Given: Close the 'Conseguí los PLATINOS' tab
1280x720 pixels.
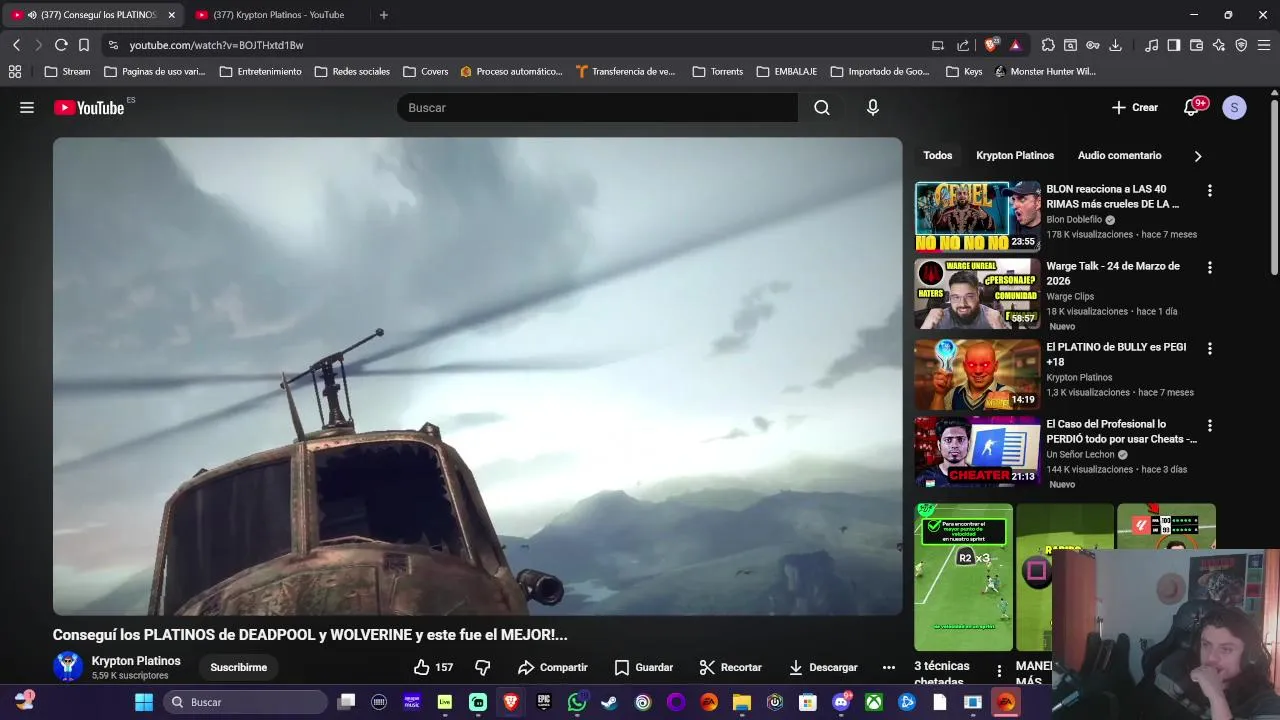Looking at the screenshot, I should pyautogui.click(x=171, y=15).
